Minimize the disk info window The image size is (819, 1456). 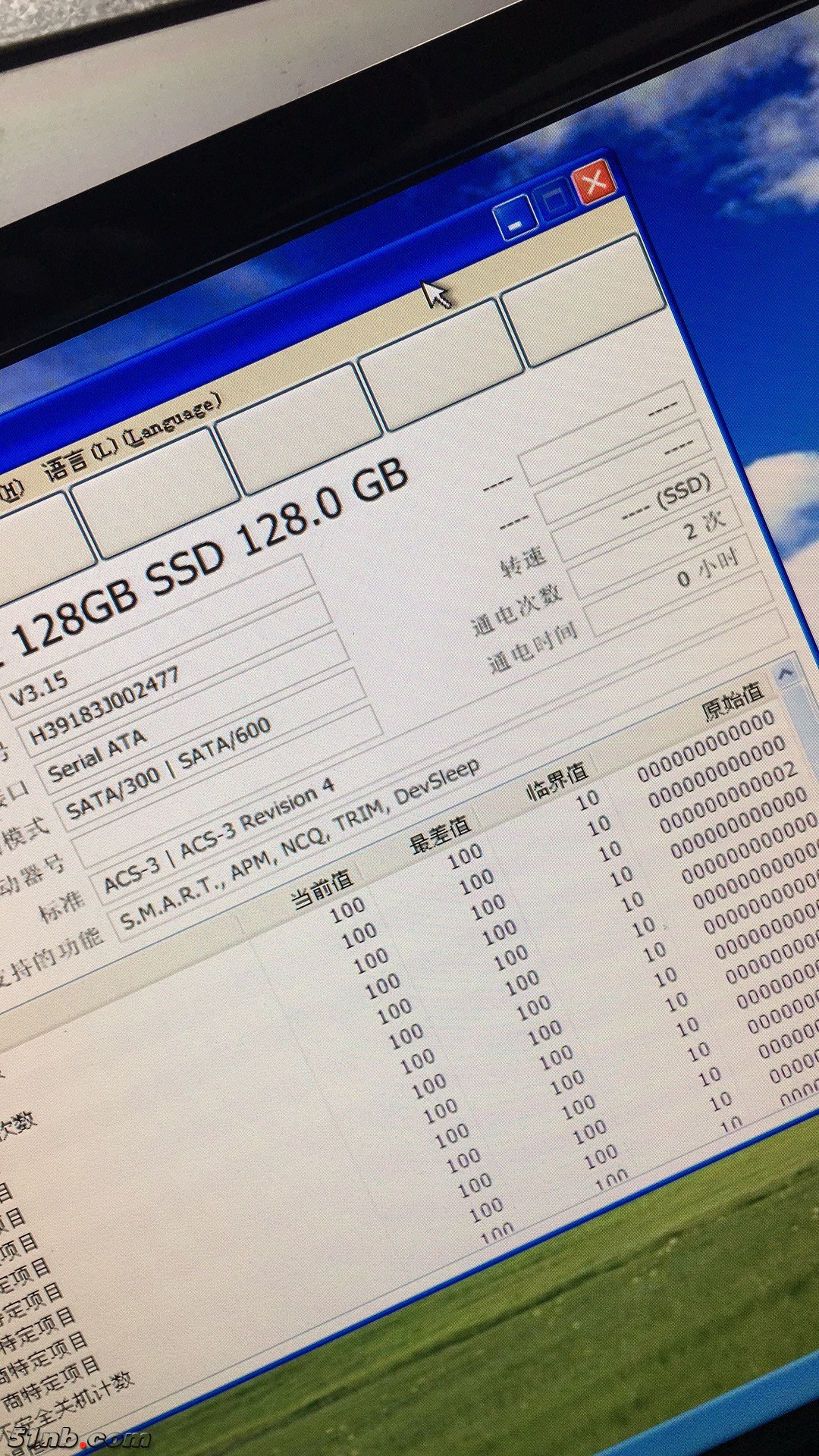513,220
